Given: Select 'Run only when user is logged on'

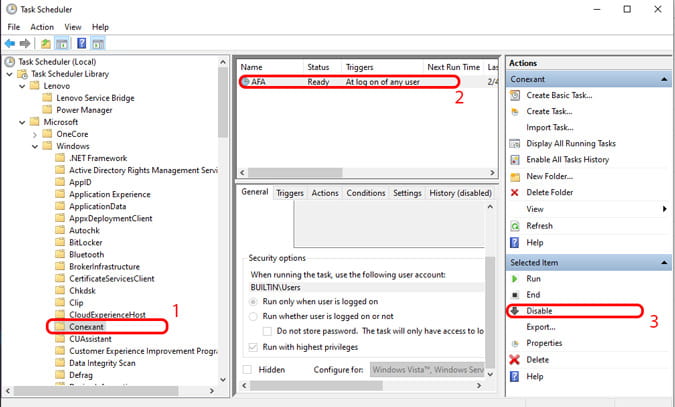Looking at the screenshot, I should point(254,300).
